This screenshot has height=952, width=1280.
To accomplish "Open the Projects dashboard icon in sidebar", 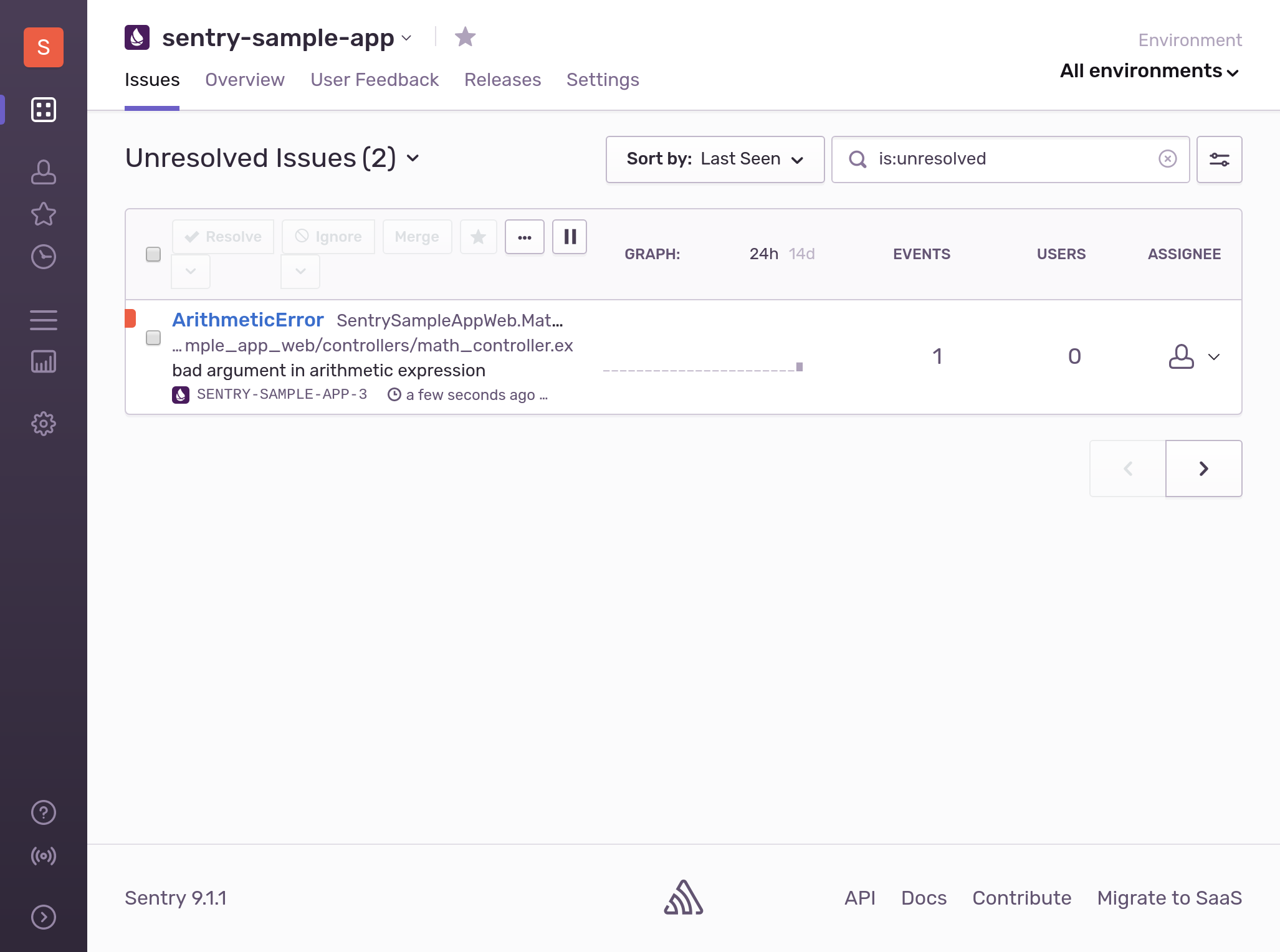I will click(x=44, y=110).
